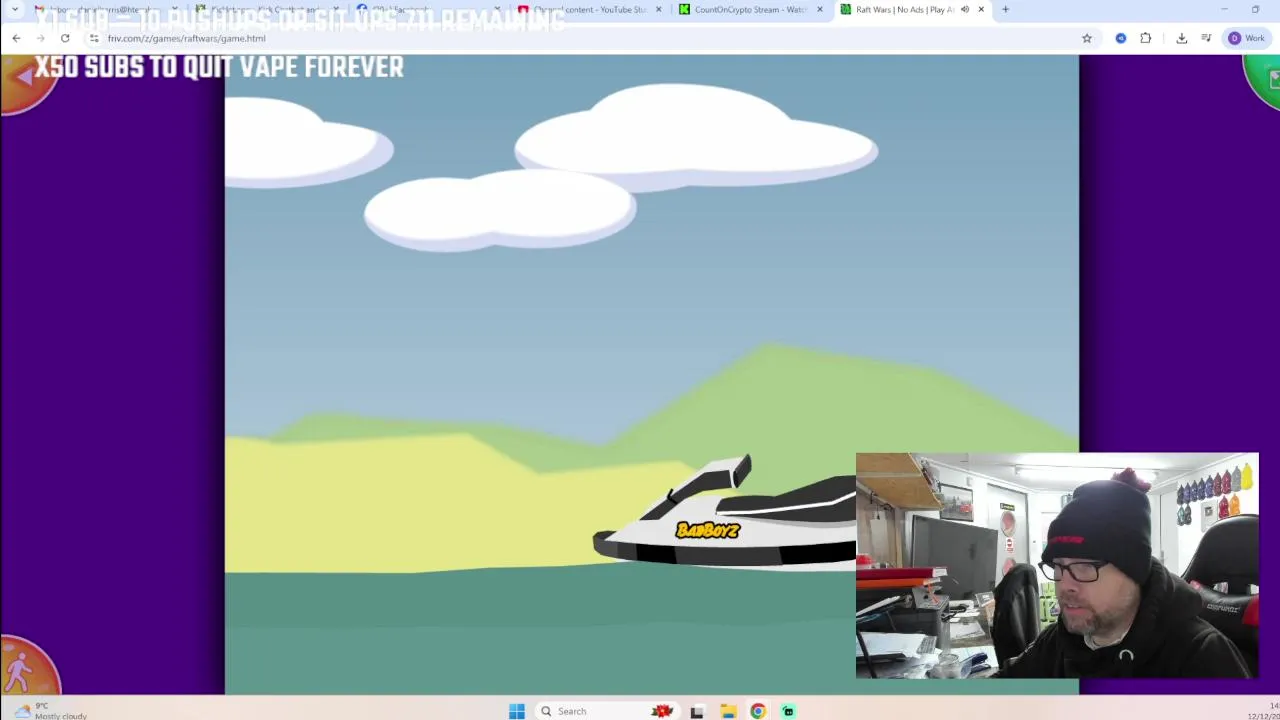
Task: Minimize the Chrome window
Action: [1224, 9]
